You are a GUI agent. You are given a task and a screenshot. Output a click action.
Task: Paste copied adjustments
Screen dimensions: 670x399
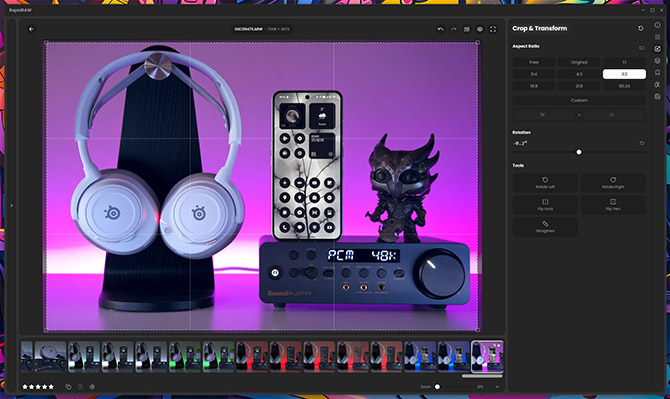pyautogui.click(x=80, y=387)
